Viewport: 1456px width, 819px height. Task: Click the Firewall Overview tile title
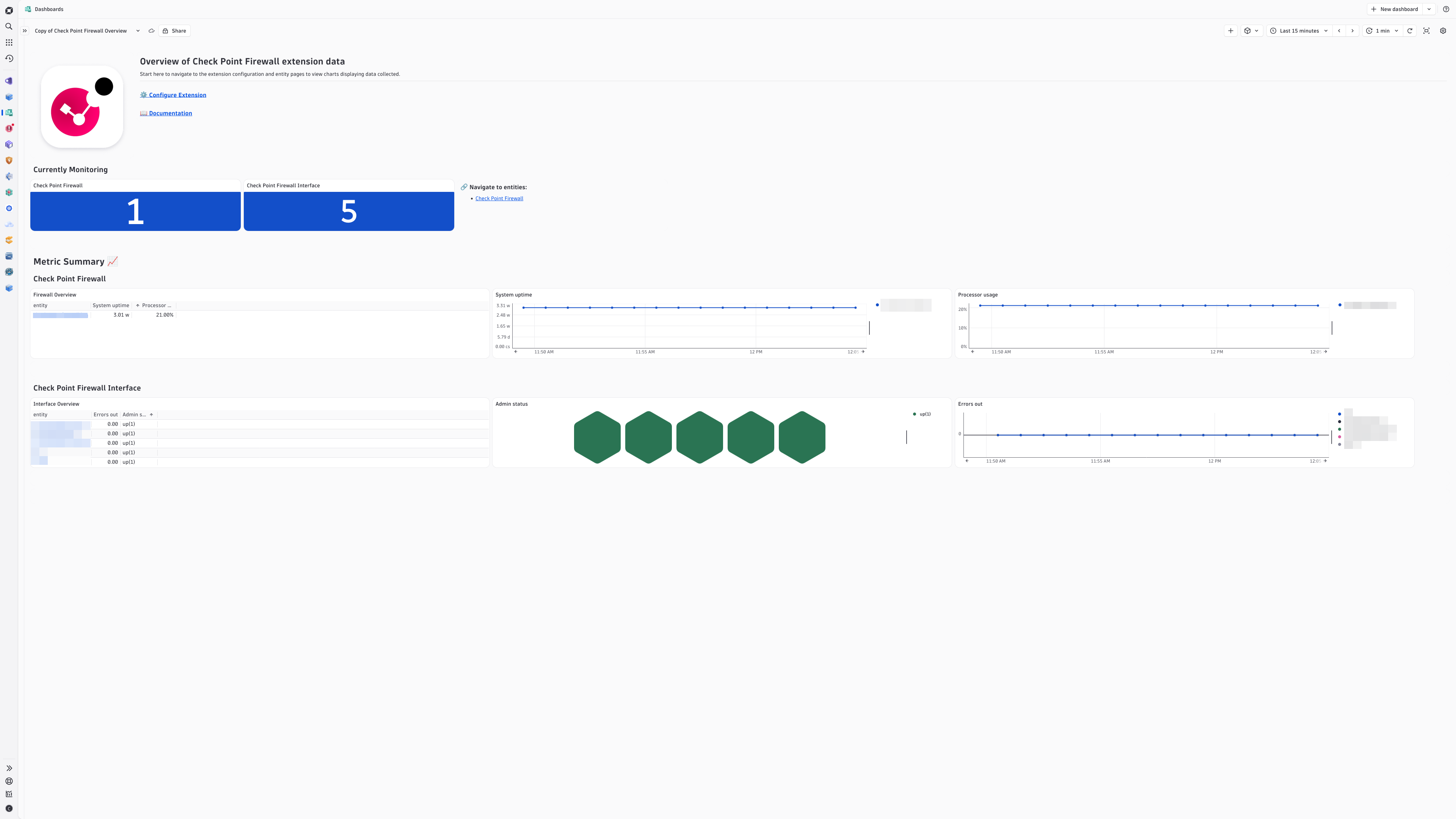(x=55, y=295)
